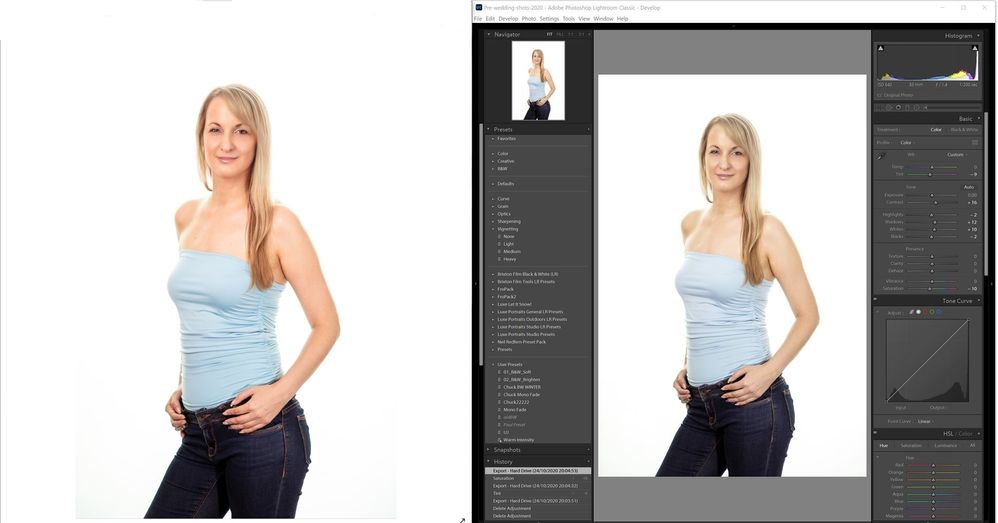Viewport: 998px width, 523px height.
Task: Collapse the Presets panel
Action: [489, 129]
